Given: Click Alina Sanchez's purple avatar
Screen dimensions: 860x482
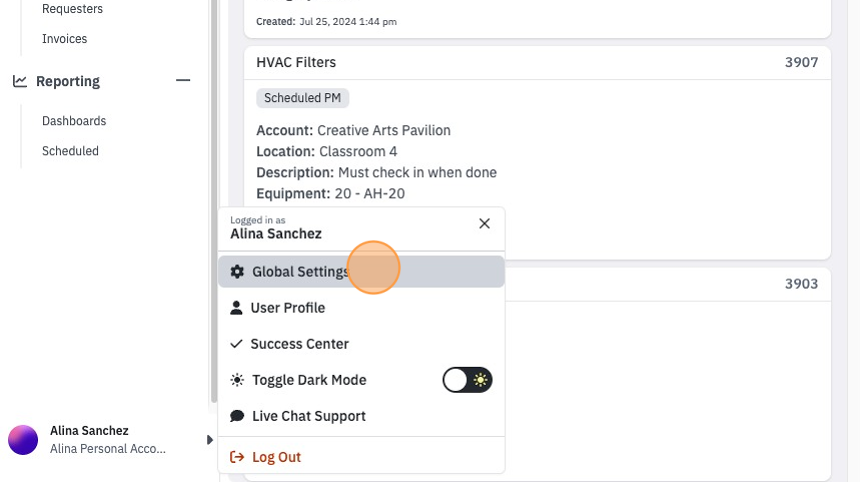Looking at the screenshot, I should click(x=23, y=440).
